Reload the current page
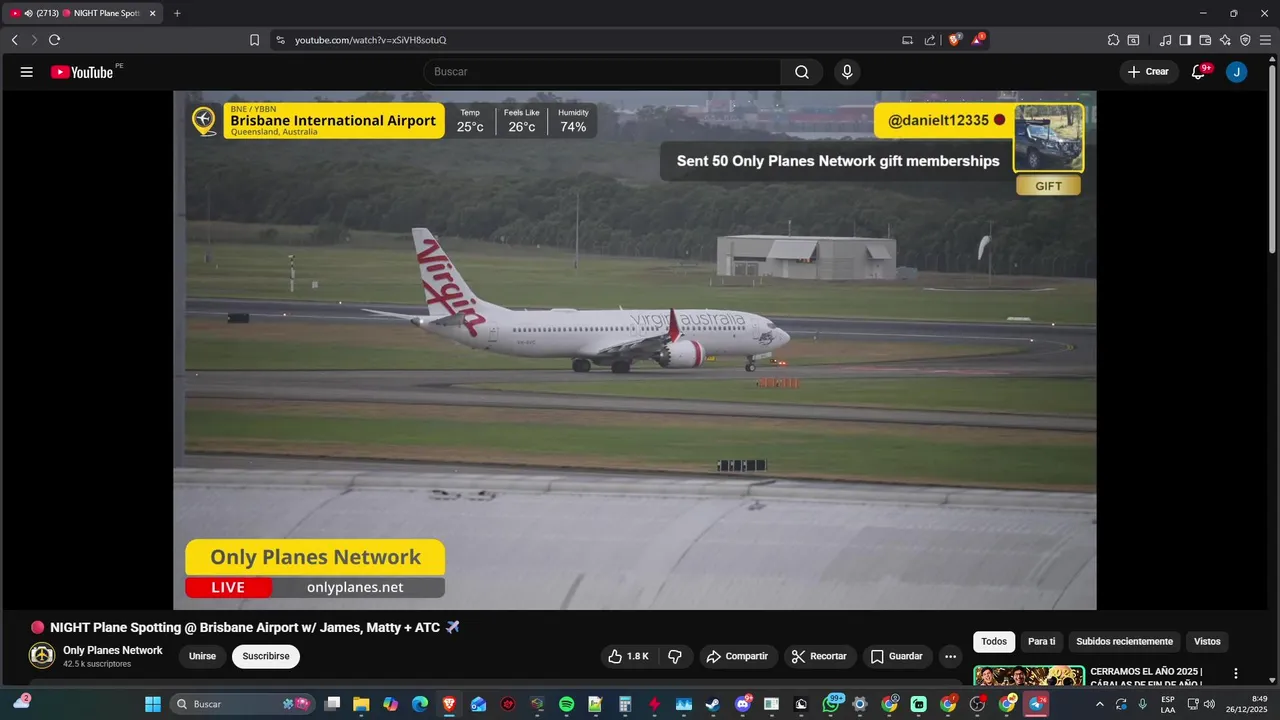 coord(55,40)
